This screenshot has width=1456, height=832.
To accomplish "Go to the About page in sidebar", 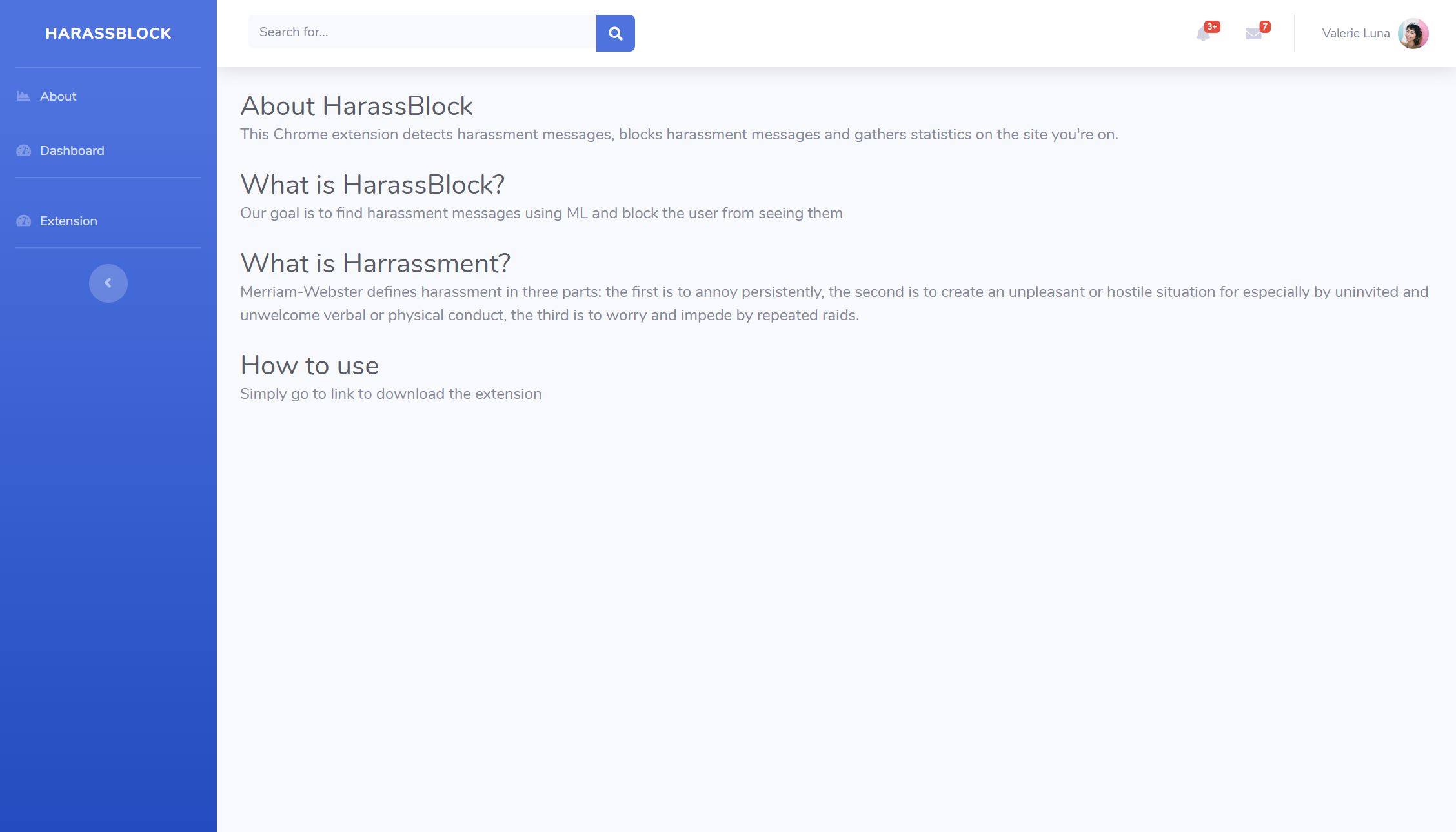I will [x=58, y=96].
